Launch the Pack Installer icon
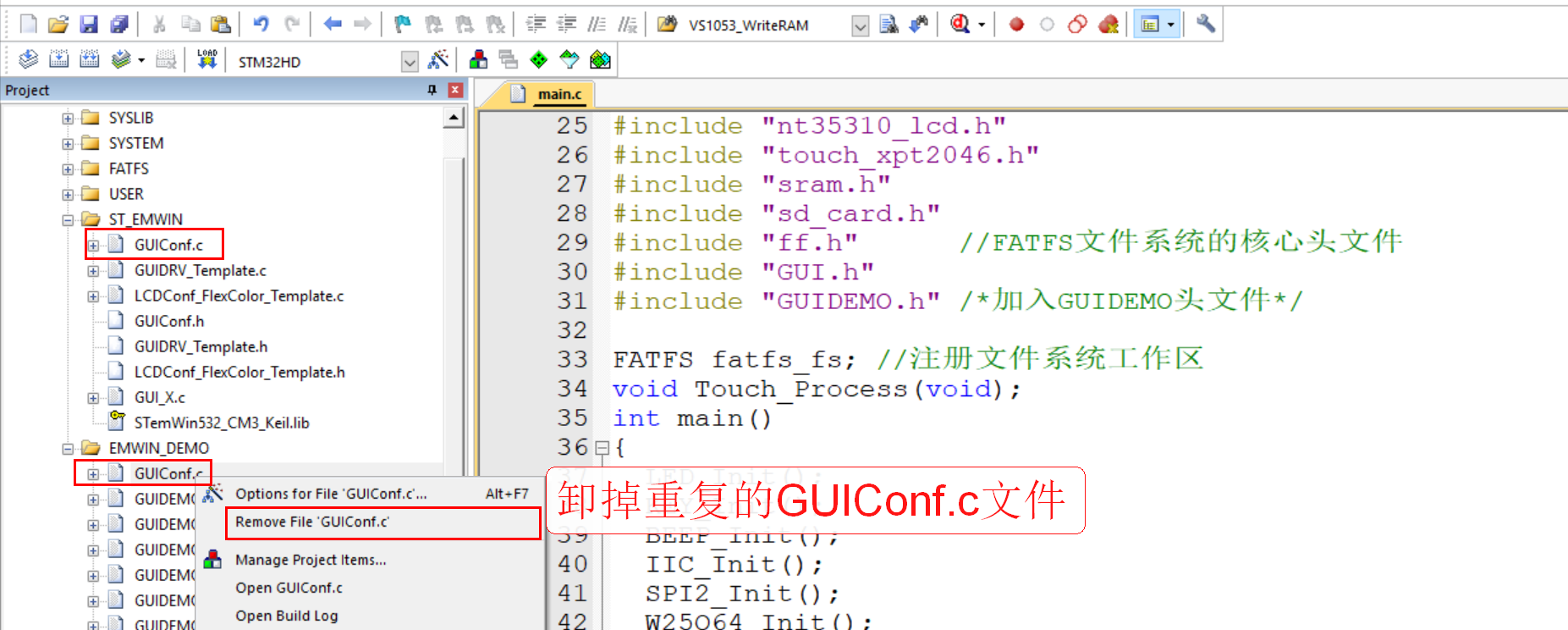Screen dimensions: 1568x630 point(600,59)
